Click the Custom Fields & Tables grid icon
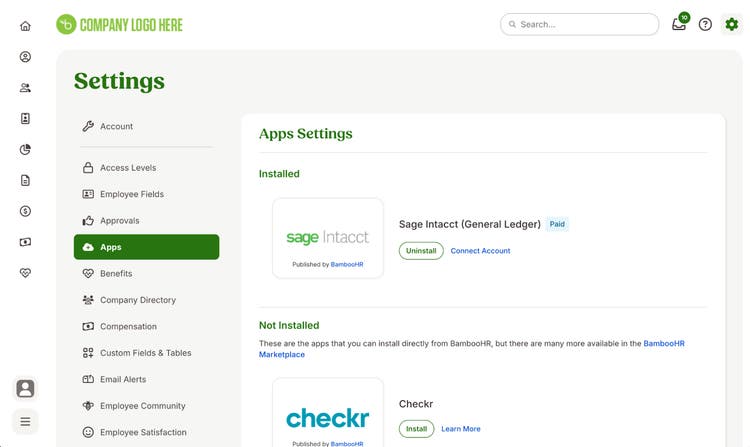 88,353
